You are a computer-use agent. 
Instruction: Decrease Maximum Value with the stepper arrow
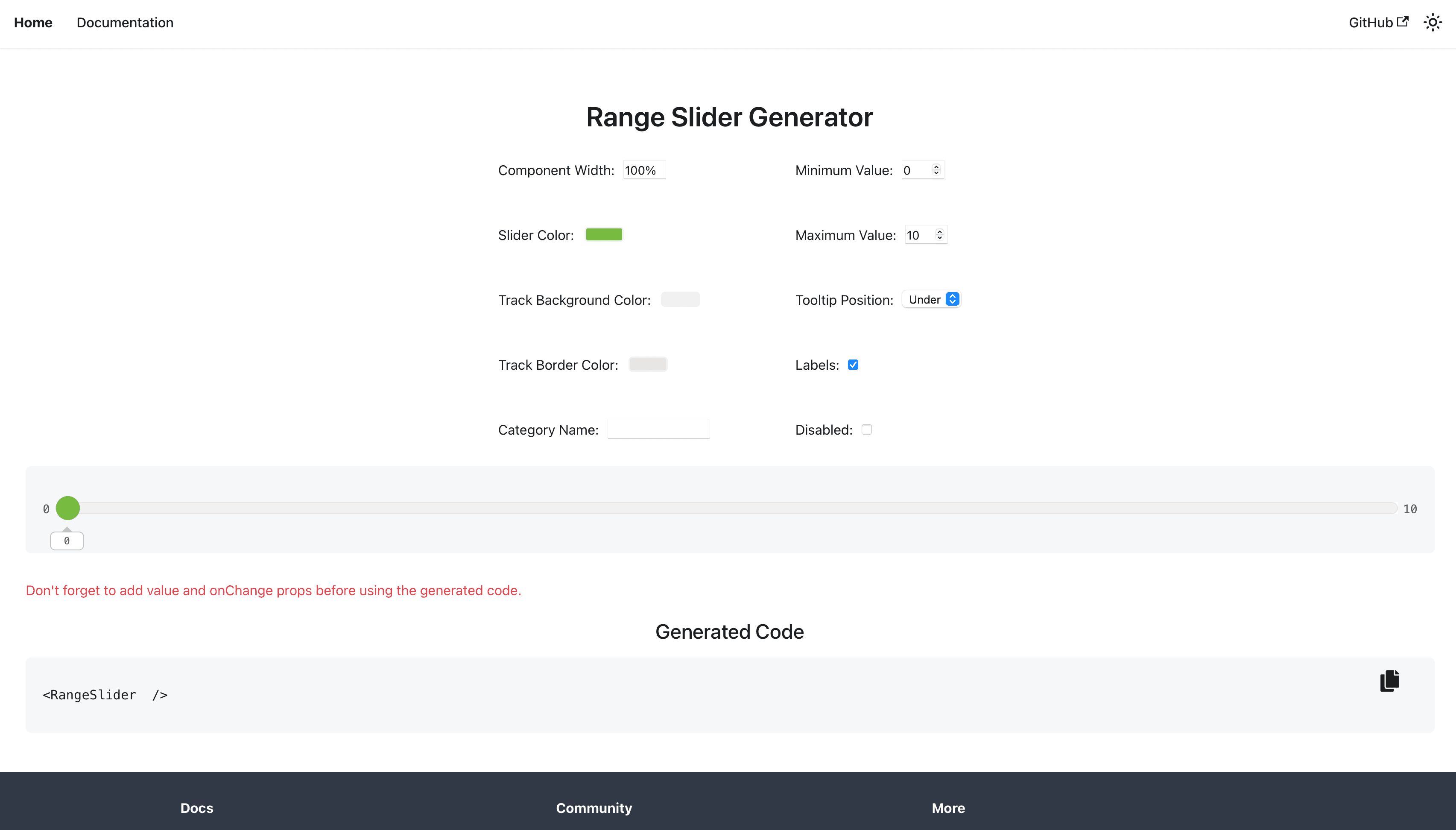pyautogui.click(x=939, y=238)
